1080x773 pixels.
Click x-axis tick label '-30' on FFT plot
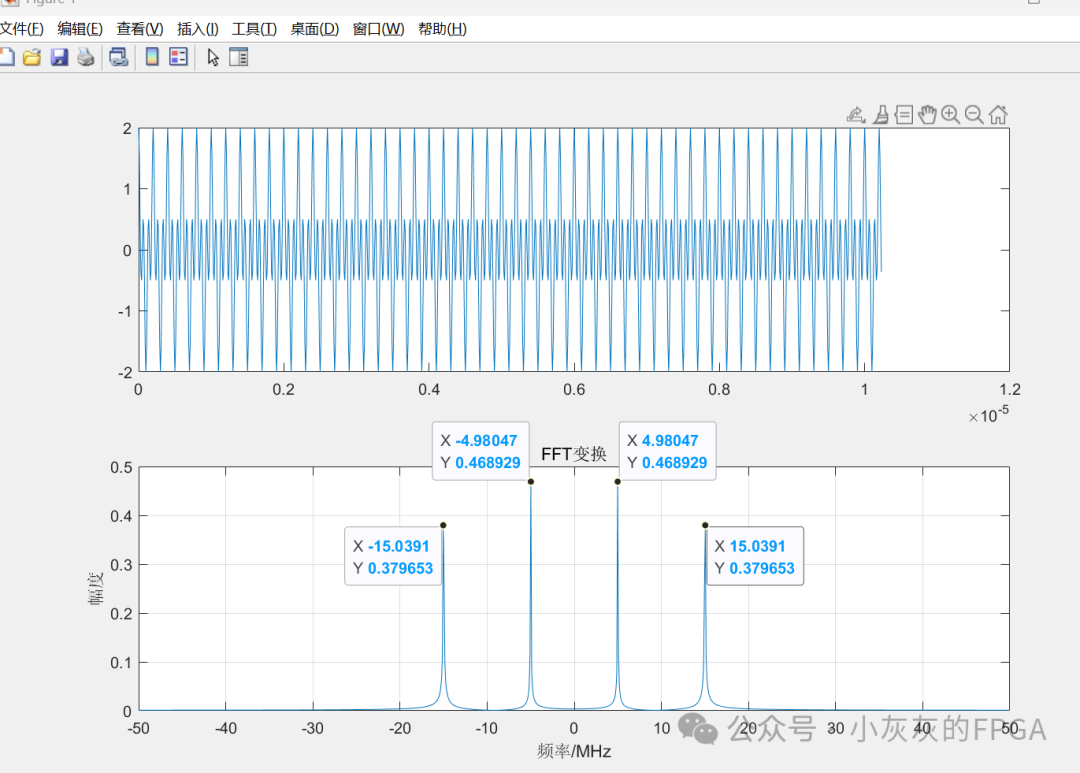coord(312,728)
